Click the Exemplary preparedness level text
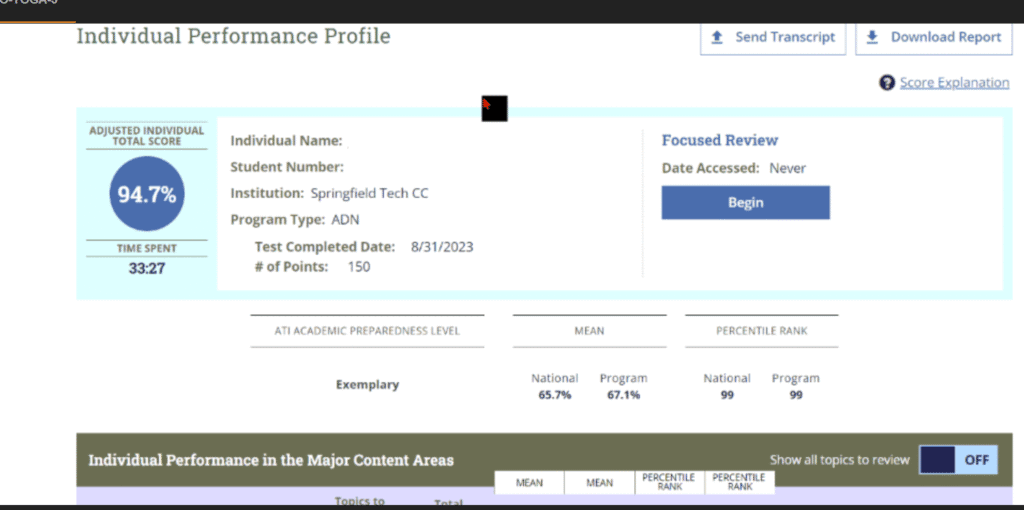The height and width of the screenshot is (510, 1024). pyautogui.click(x=367, y=385)
